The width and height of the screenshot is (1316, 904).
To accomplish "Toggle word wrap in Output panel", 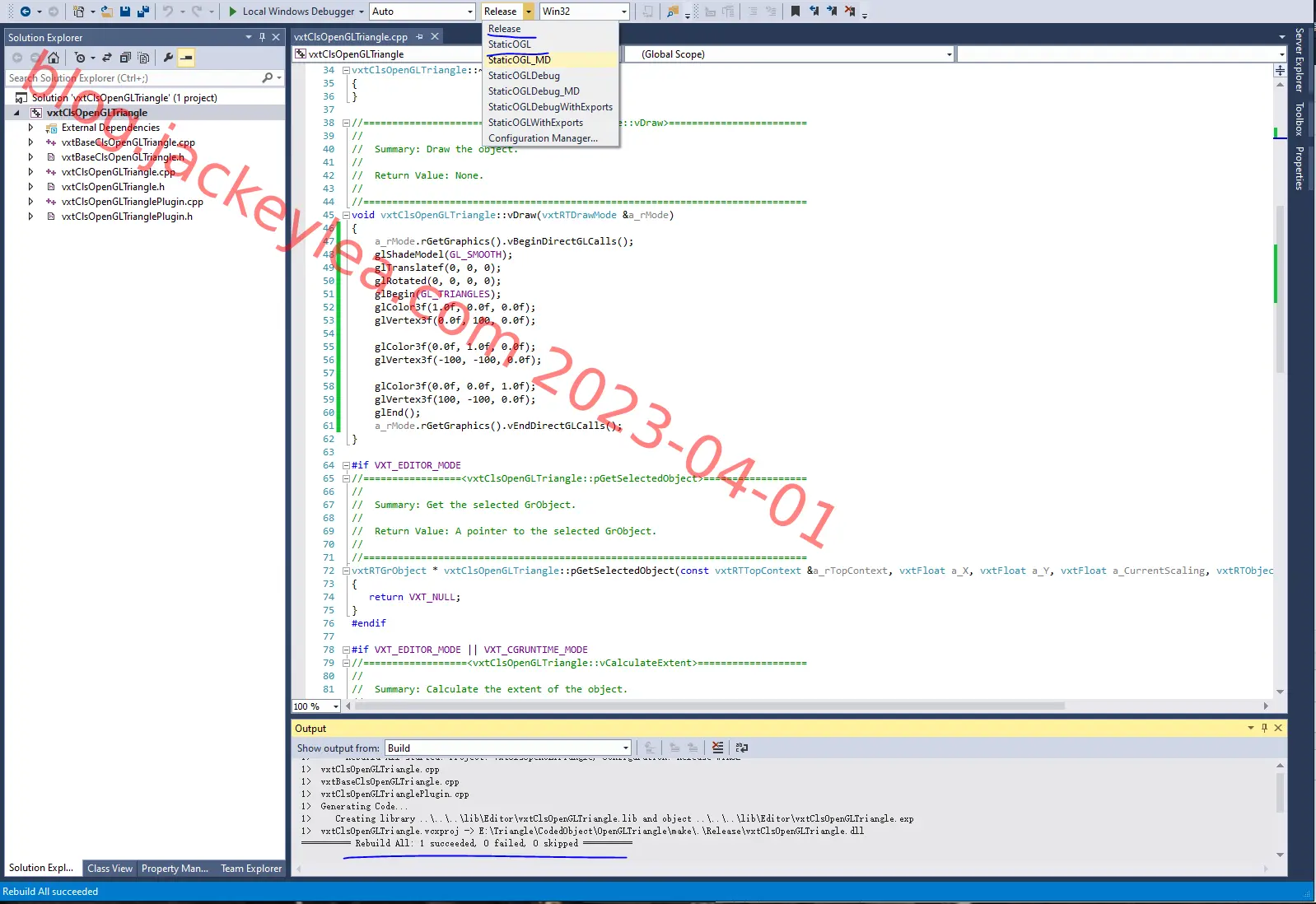I will coord(742,748).
